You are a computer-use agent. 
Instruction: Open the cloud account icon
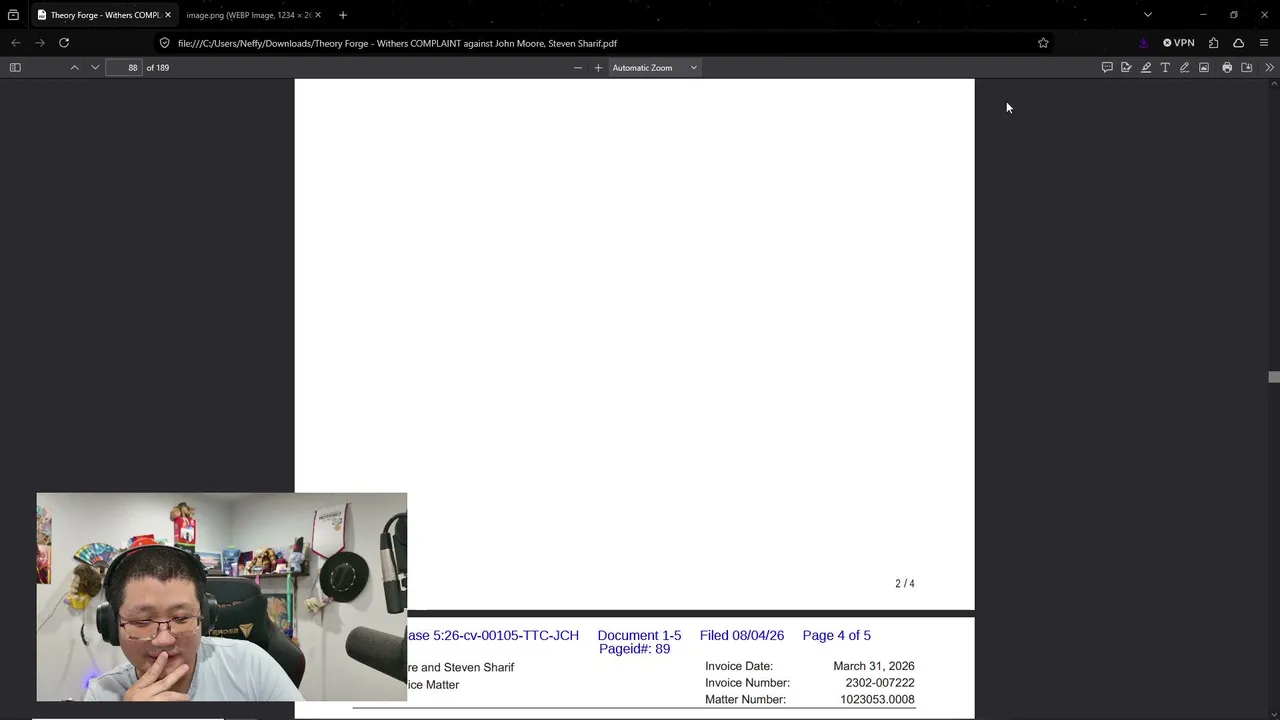click(1238, 42)
